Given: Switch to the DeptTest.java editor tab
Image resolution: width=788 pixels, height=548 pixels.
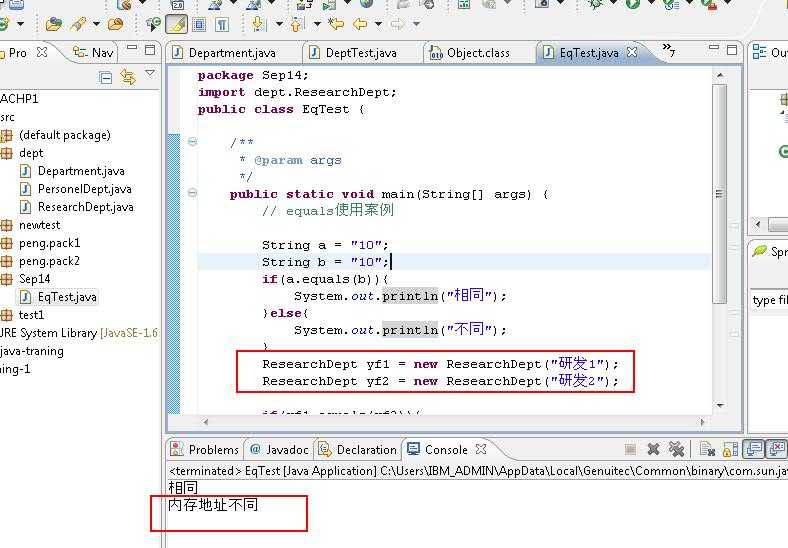Looking at the screenshot, I should (353, 53).
